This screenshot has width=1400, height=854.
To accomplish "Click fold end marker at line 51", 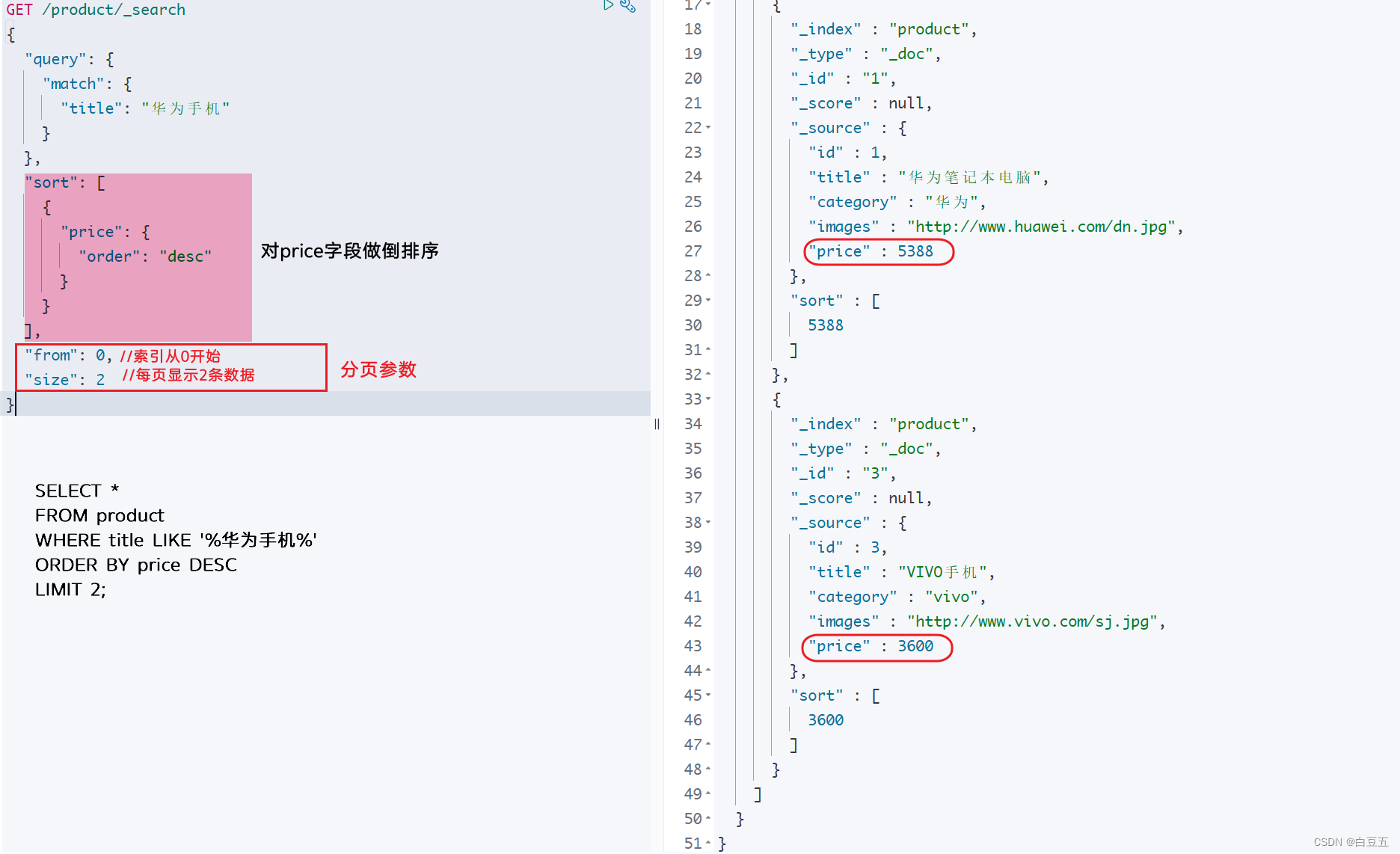I will click(708, 844).
